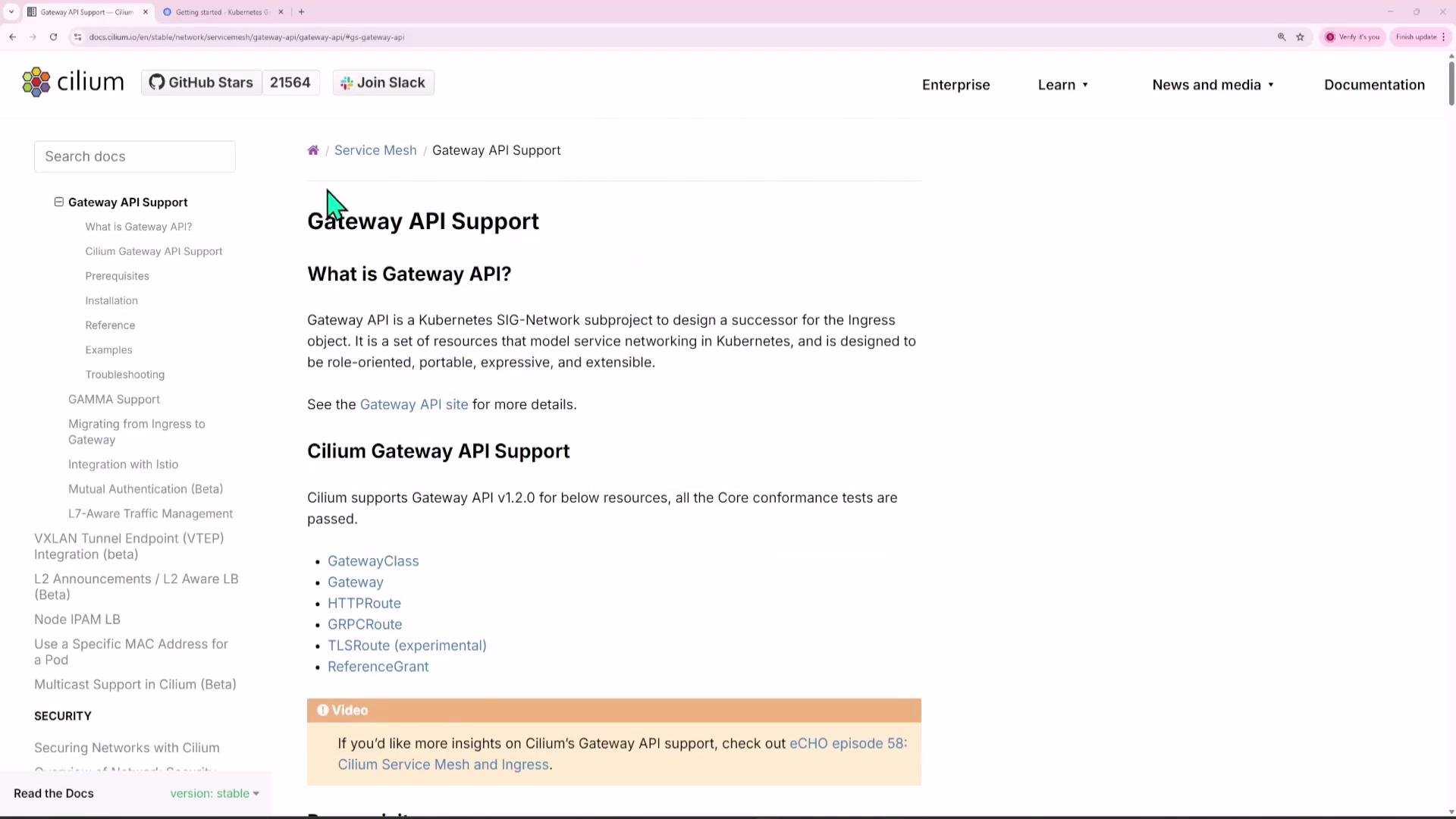Open Migrating from Ingress to Gateway
This screenshot has width=1456, height=819.
click(x=136, y=431)
